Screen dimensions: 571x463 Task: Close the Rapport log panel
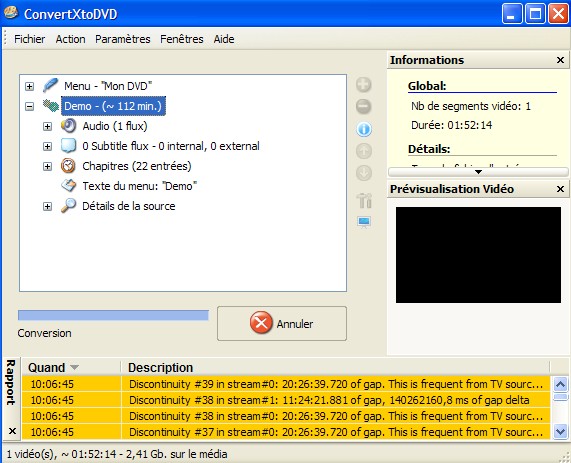[x=12, y=431]
